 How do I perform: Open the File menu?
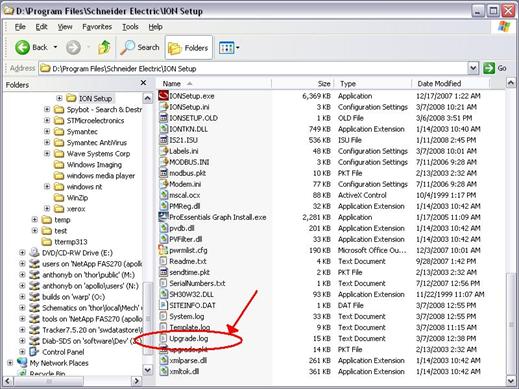20,27
